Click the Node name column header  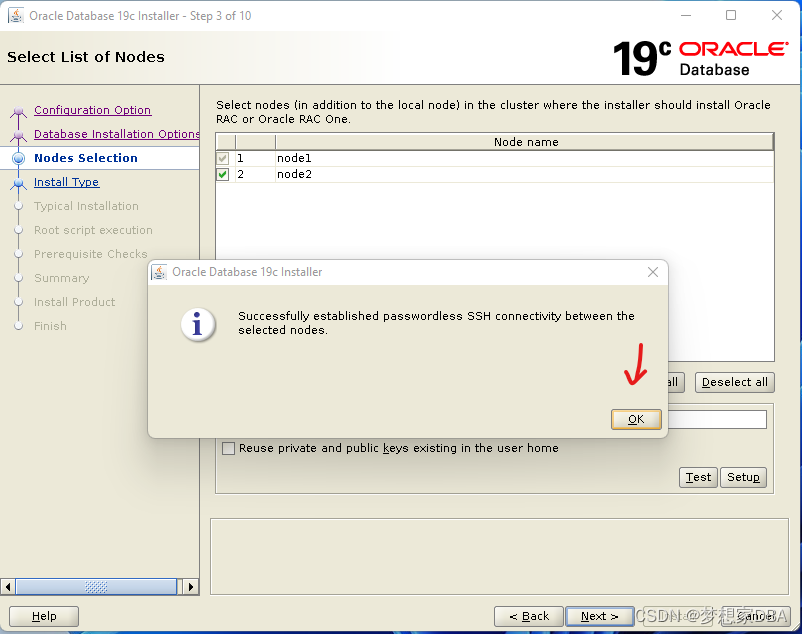[x=525, y=142]
